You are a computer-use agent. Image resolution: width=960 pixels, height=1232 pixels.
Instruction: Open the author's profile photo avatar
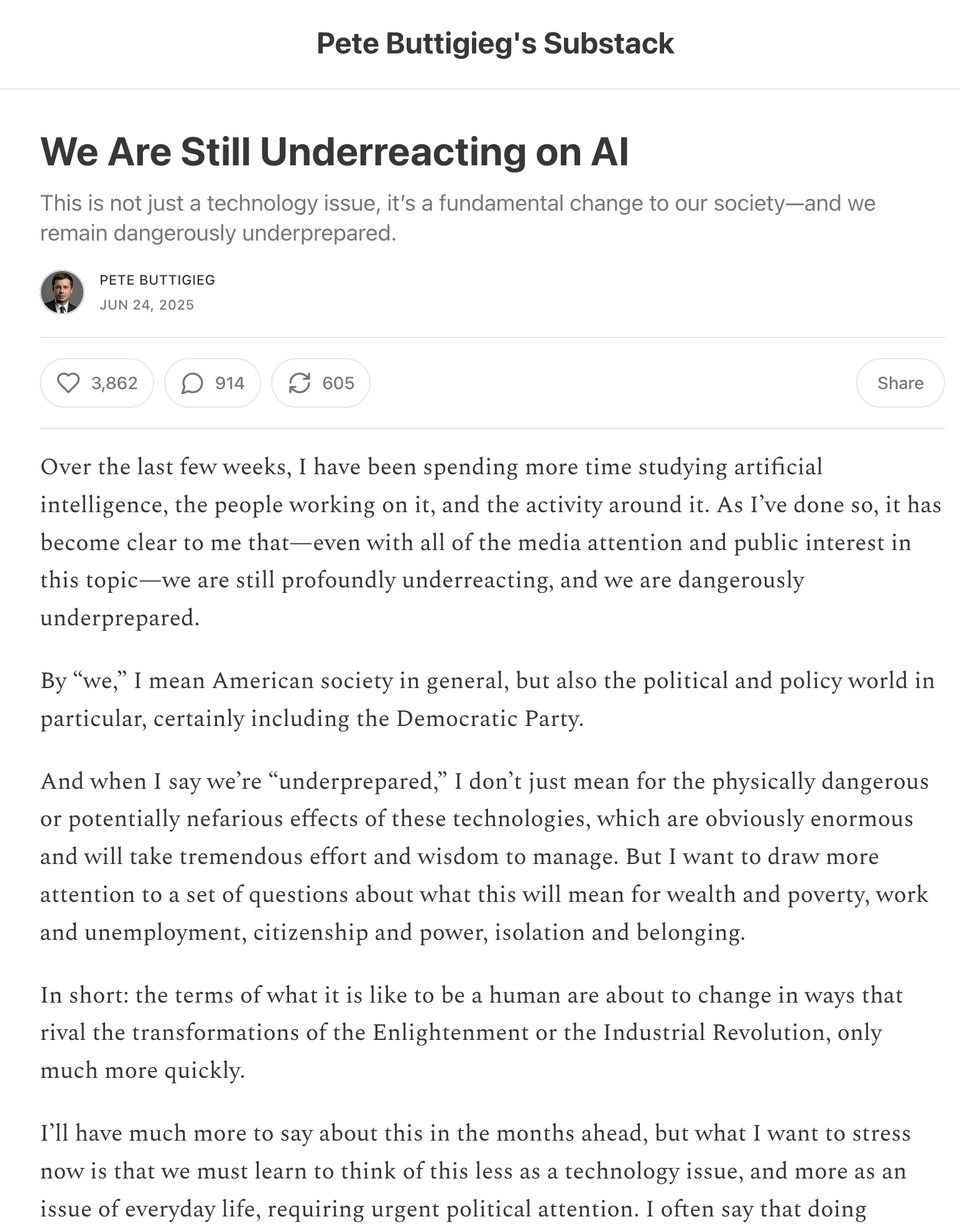tap(62, 292)
